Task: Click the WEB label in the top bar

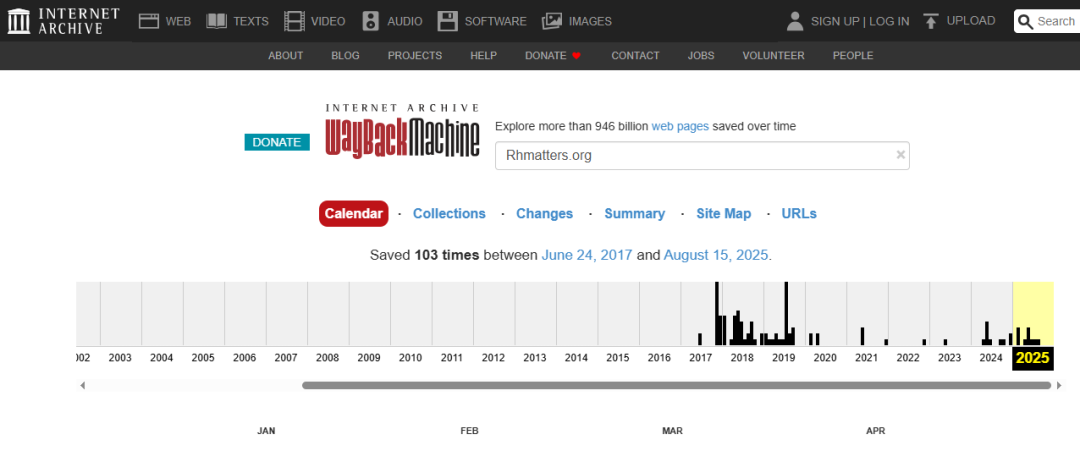Action: coord(178,21)
